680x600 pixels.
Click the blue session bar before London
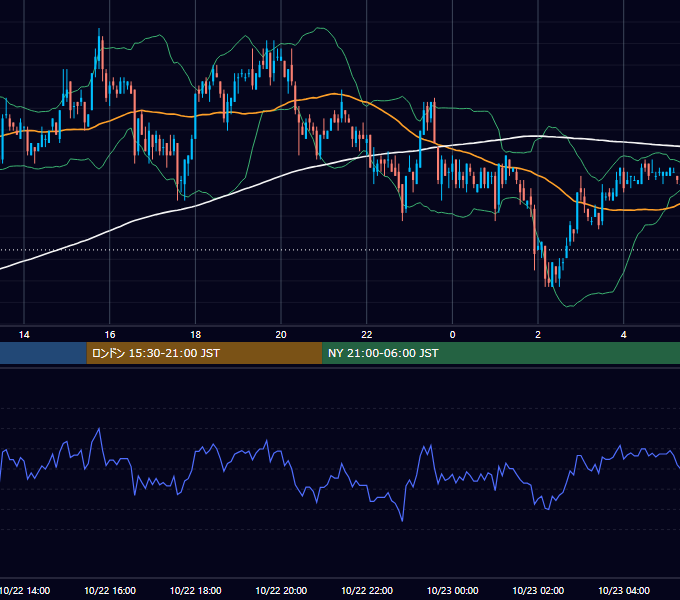point(43,353)
